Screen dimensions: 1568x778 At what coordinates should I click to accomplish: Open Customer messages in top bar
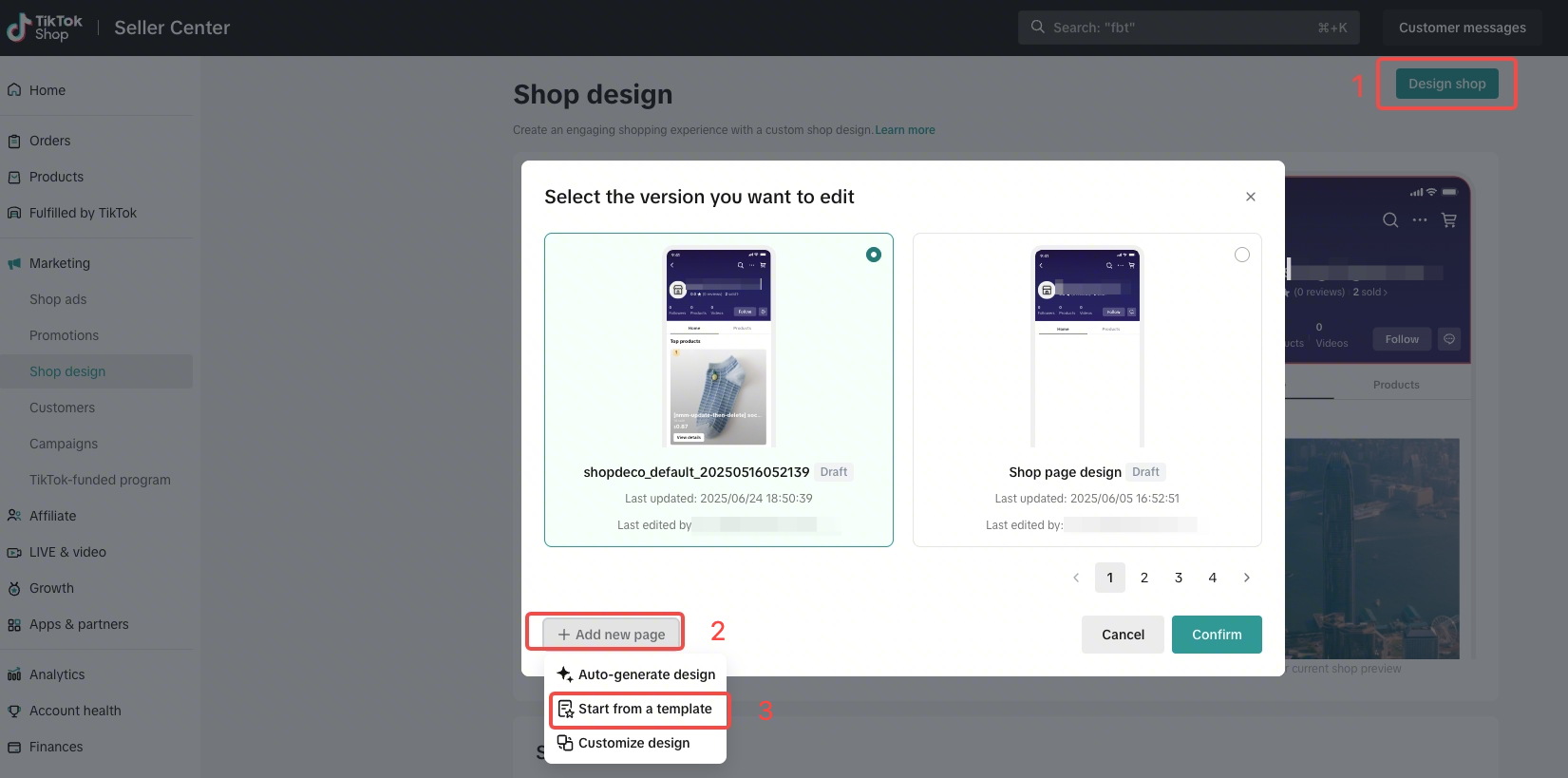[1463, 28]
